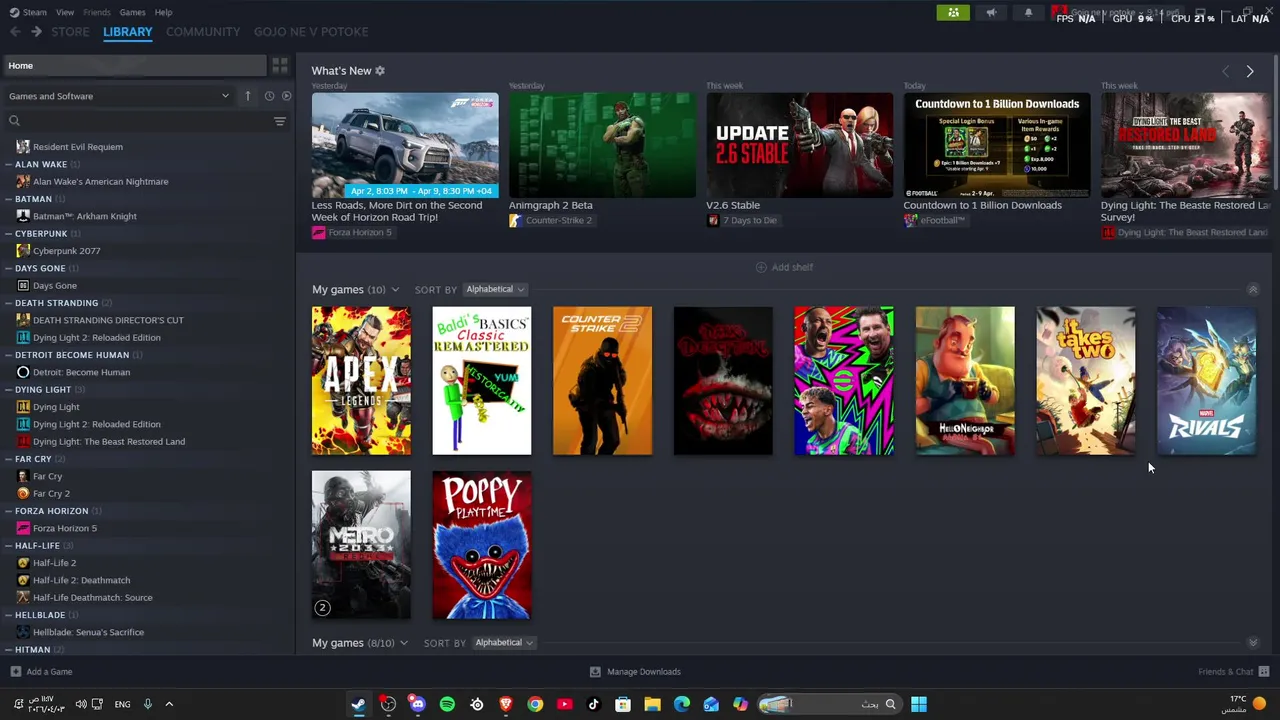This screenshot has width=1280, height=720.
Task: Click the Add a Game plus icon
Action: point(15,672)
